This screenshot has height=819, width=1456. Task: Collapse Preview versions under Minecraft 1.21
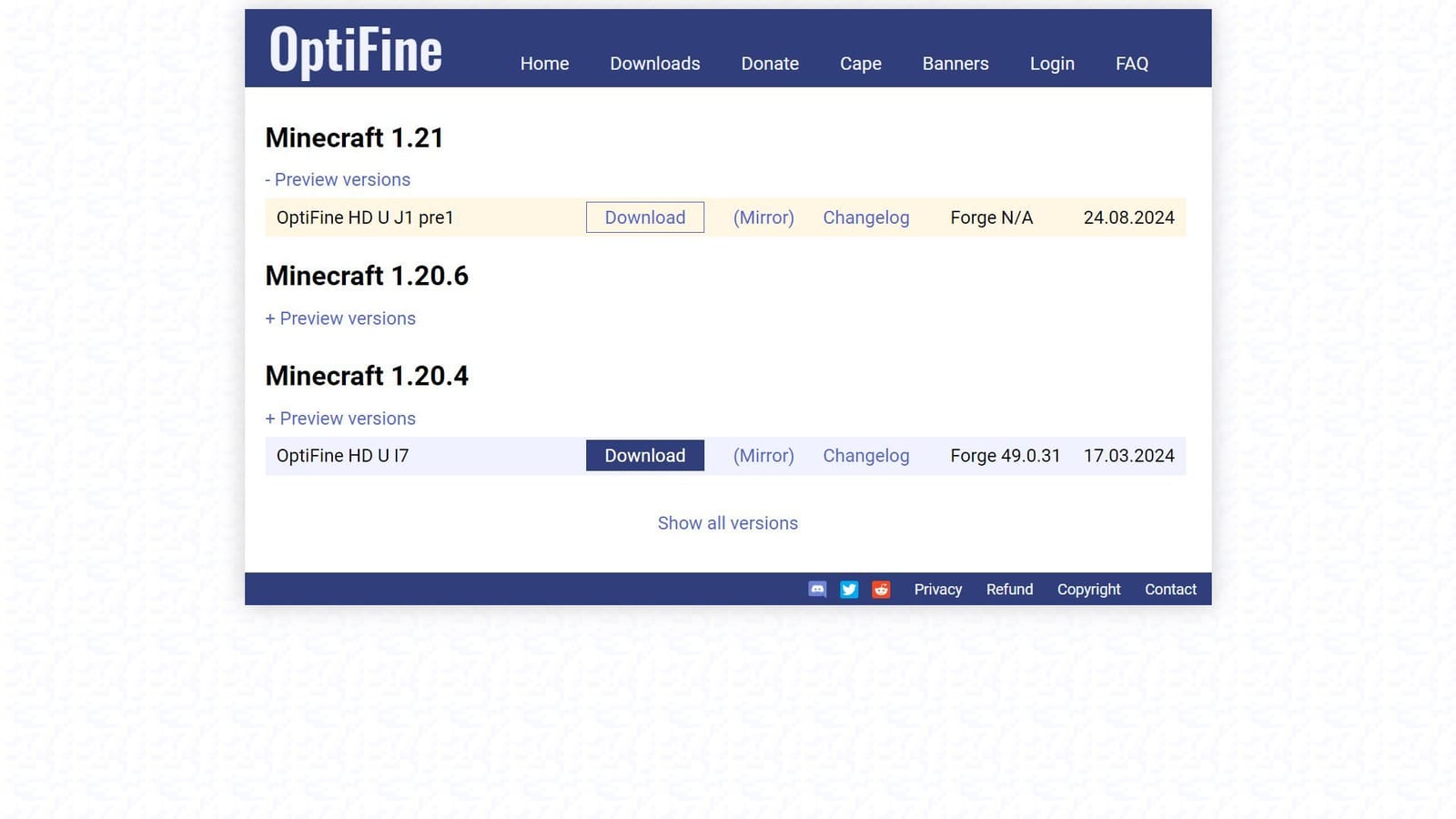coord(338,179)
